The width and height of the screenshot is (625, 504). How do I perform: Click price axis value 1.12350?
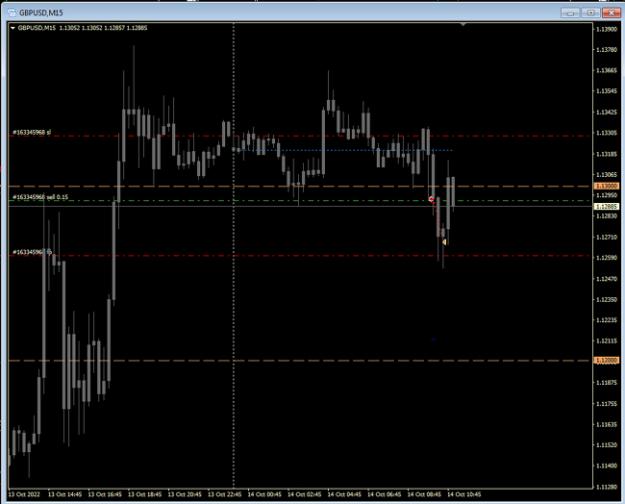(606, 299)
